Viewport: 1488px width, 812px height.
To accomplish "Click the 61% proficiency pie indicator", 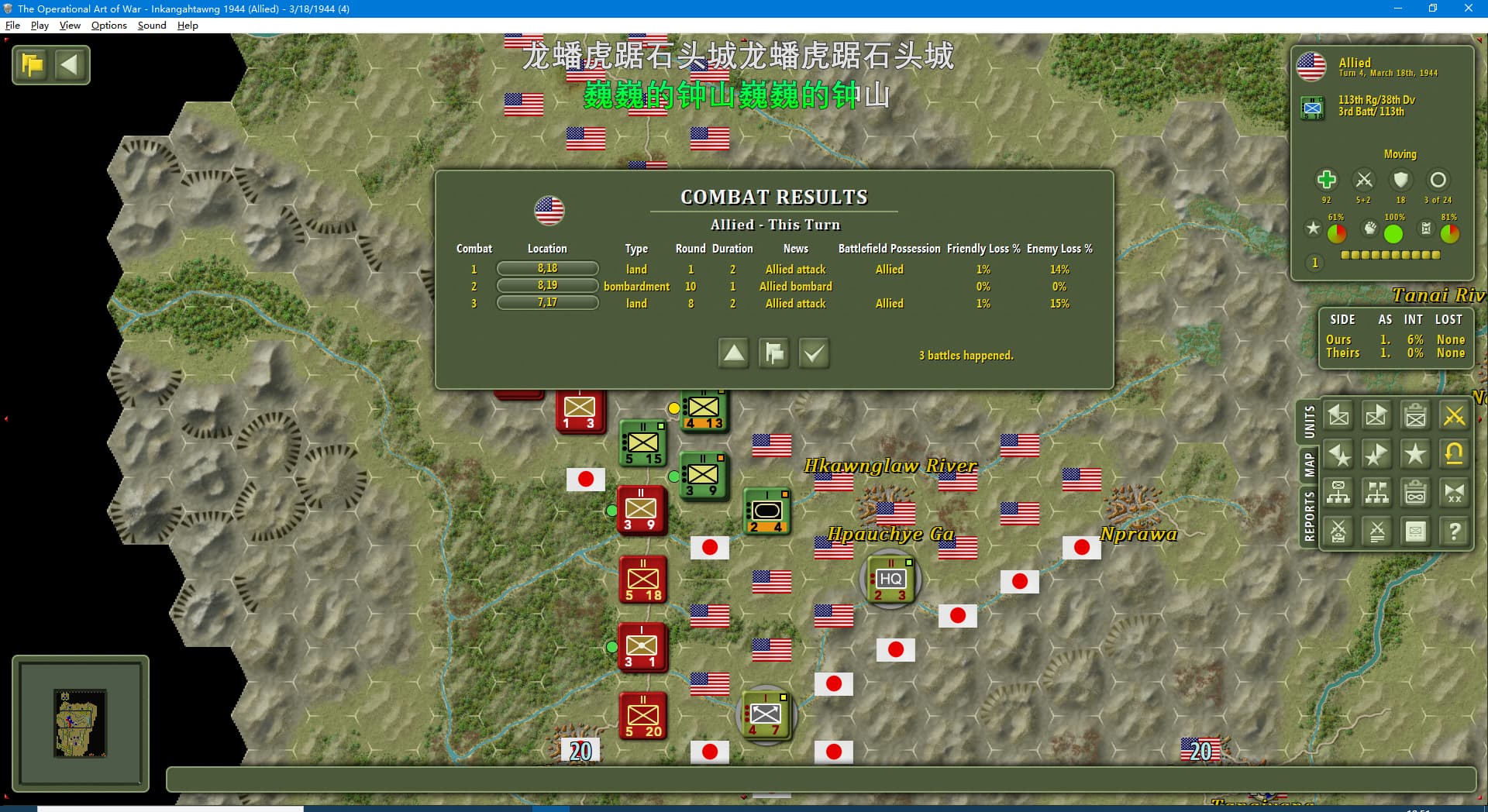I will click(x=1337, y=232).
